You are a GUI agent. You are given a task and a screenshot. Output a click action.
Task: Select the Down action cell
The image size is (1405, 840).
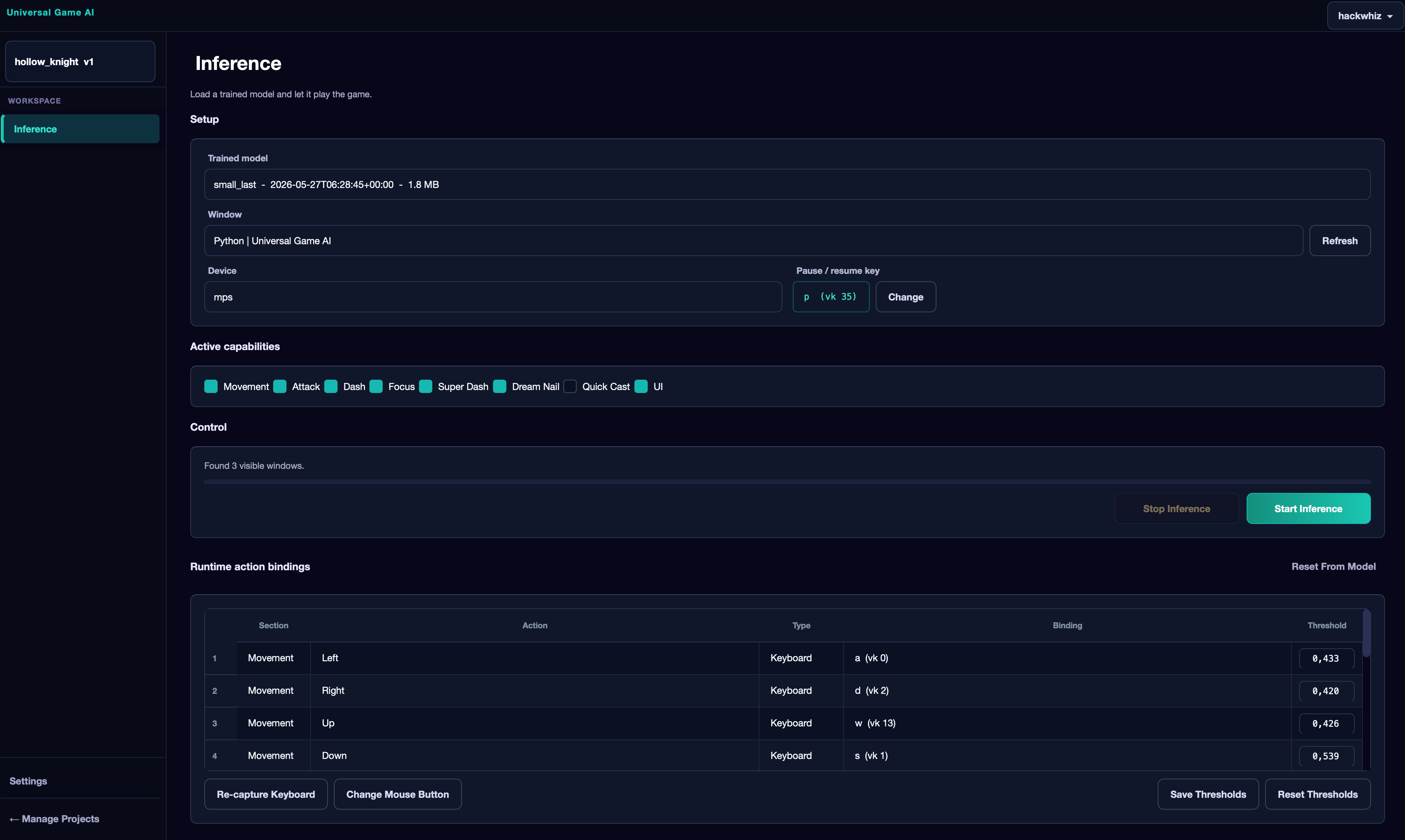point(534,755)
